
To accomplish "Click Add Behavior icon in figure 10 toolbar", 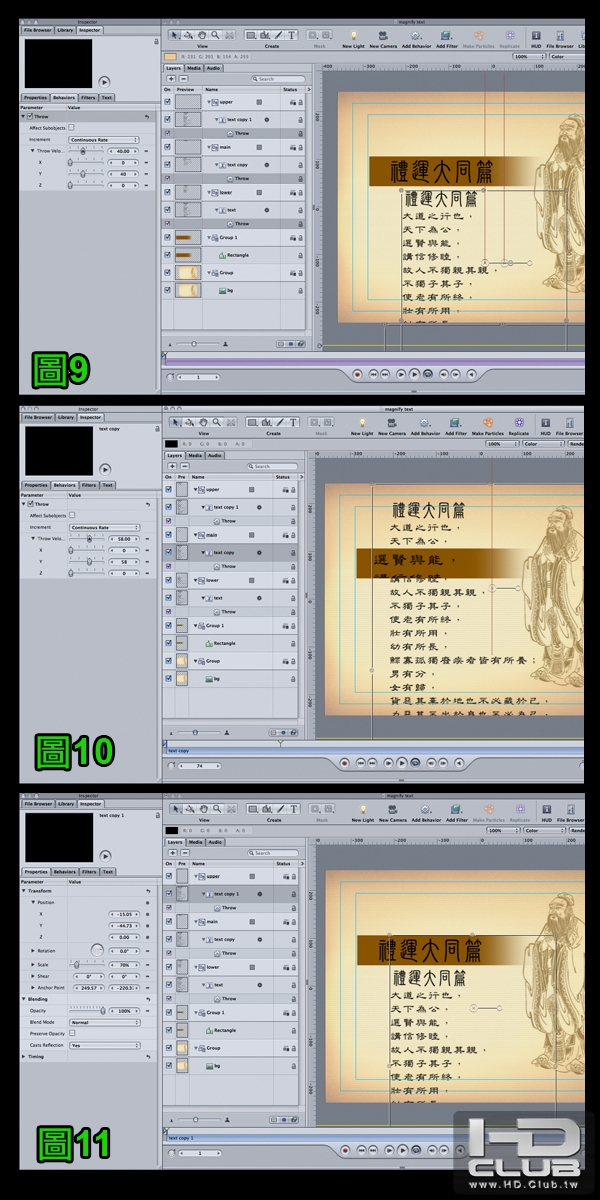I will tap(425, 421).
